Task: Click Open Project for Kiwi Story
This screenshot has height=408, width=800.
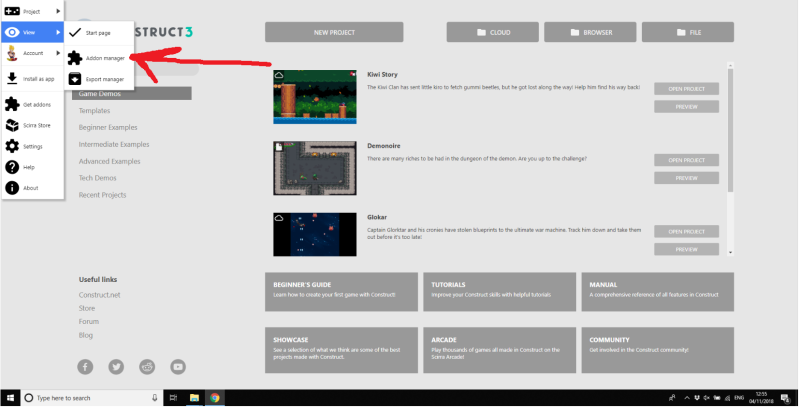Action: [686, 89]
